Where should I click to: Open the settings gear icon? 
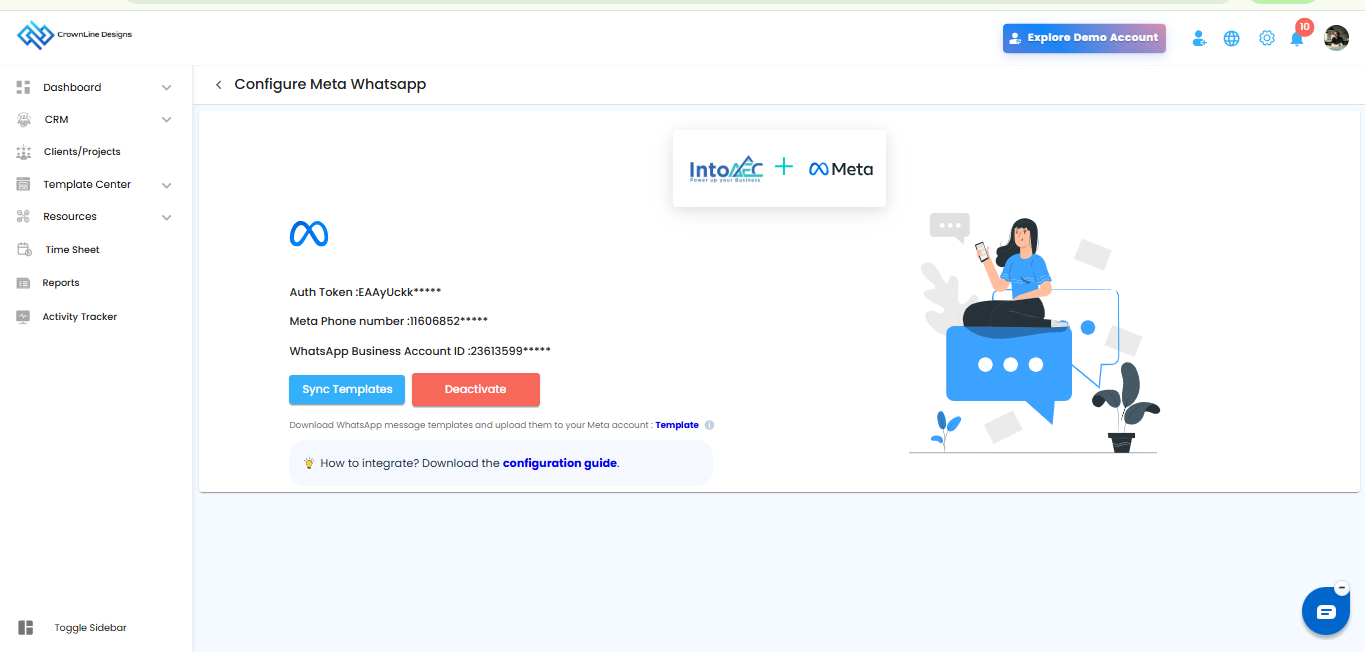pyautogui.click(x=1266, y=38)
